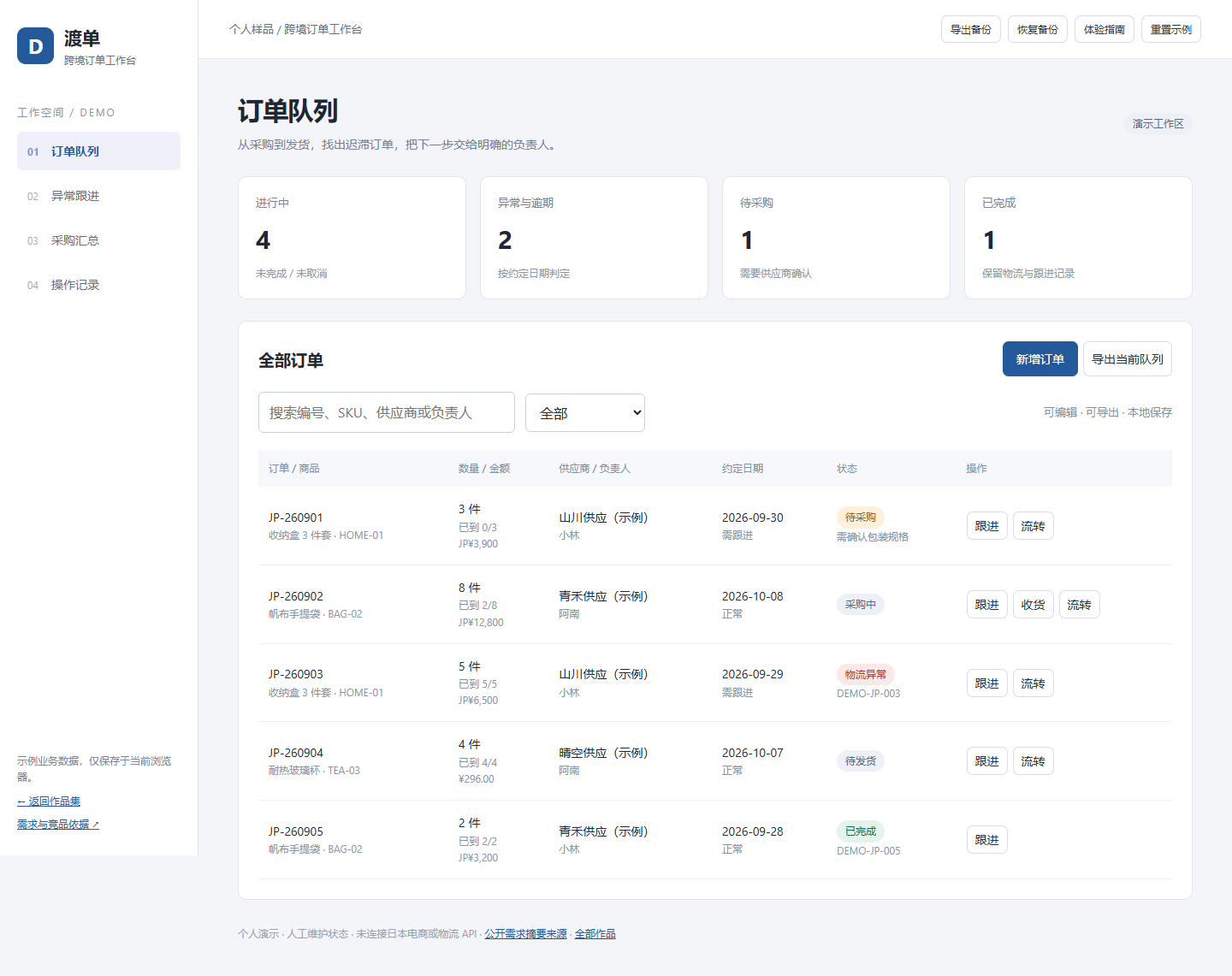1232x976 pixels.
Task: Focus the order search input field
Action: coord(387,412)
